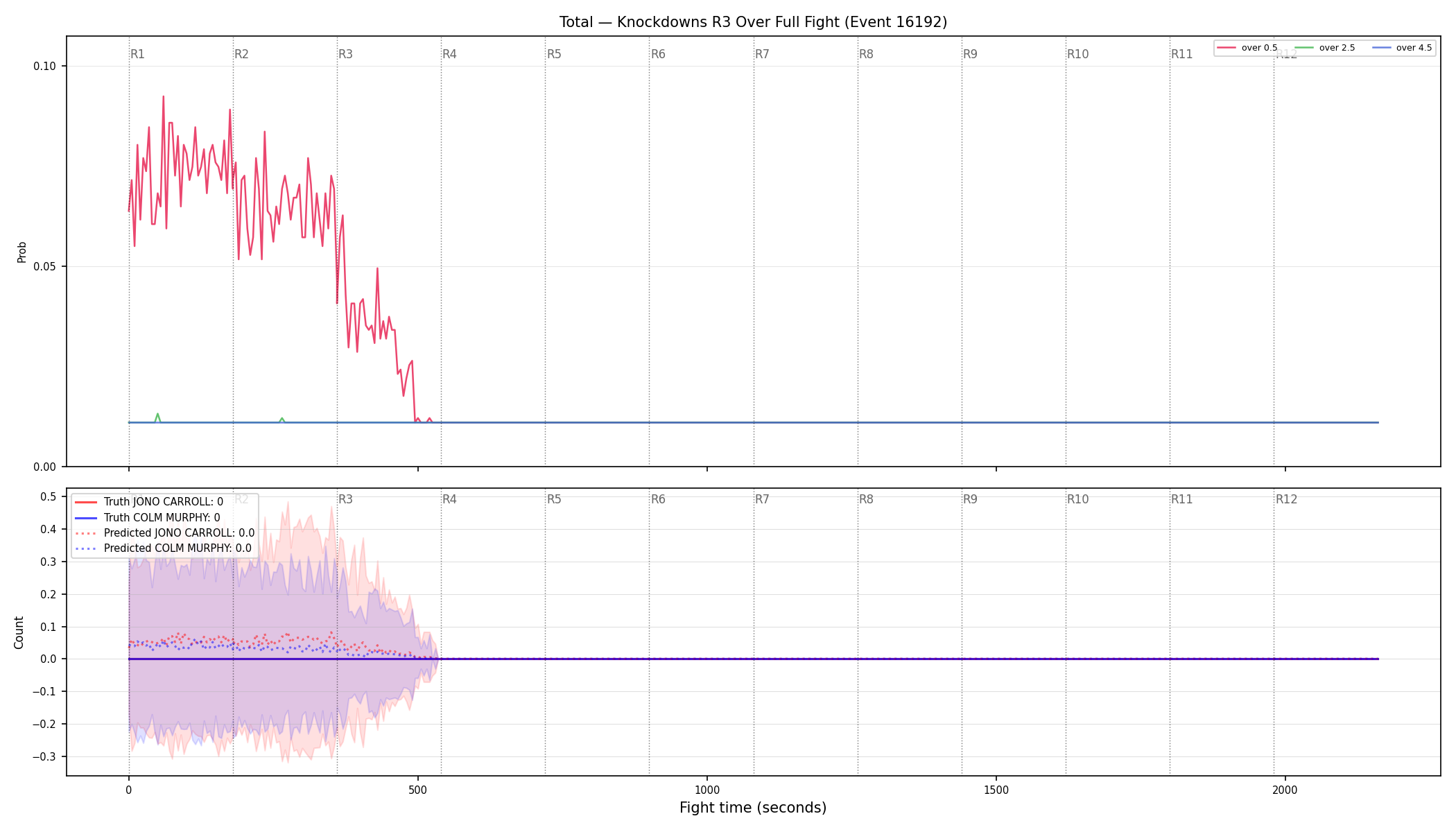Click the x-axis tick label 0

point(129,790)
